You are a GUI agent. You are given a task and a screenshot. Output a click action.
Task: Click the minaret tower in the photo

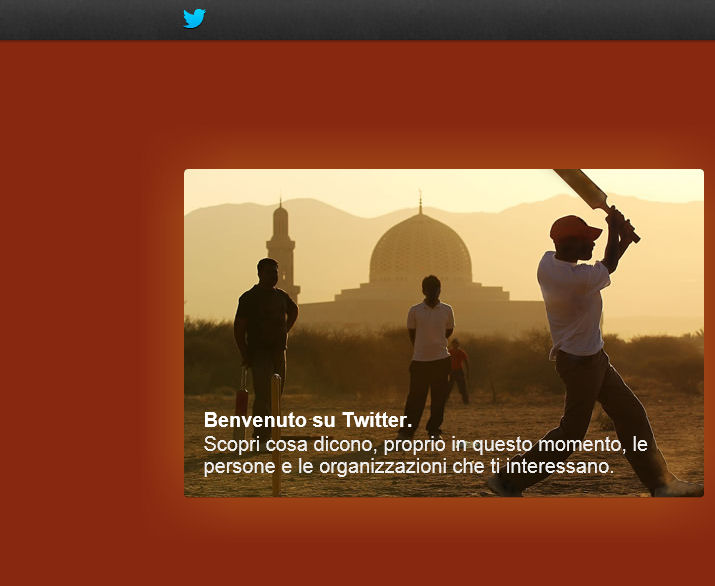[282, 249]
